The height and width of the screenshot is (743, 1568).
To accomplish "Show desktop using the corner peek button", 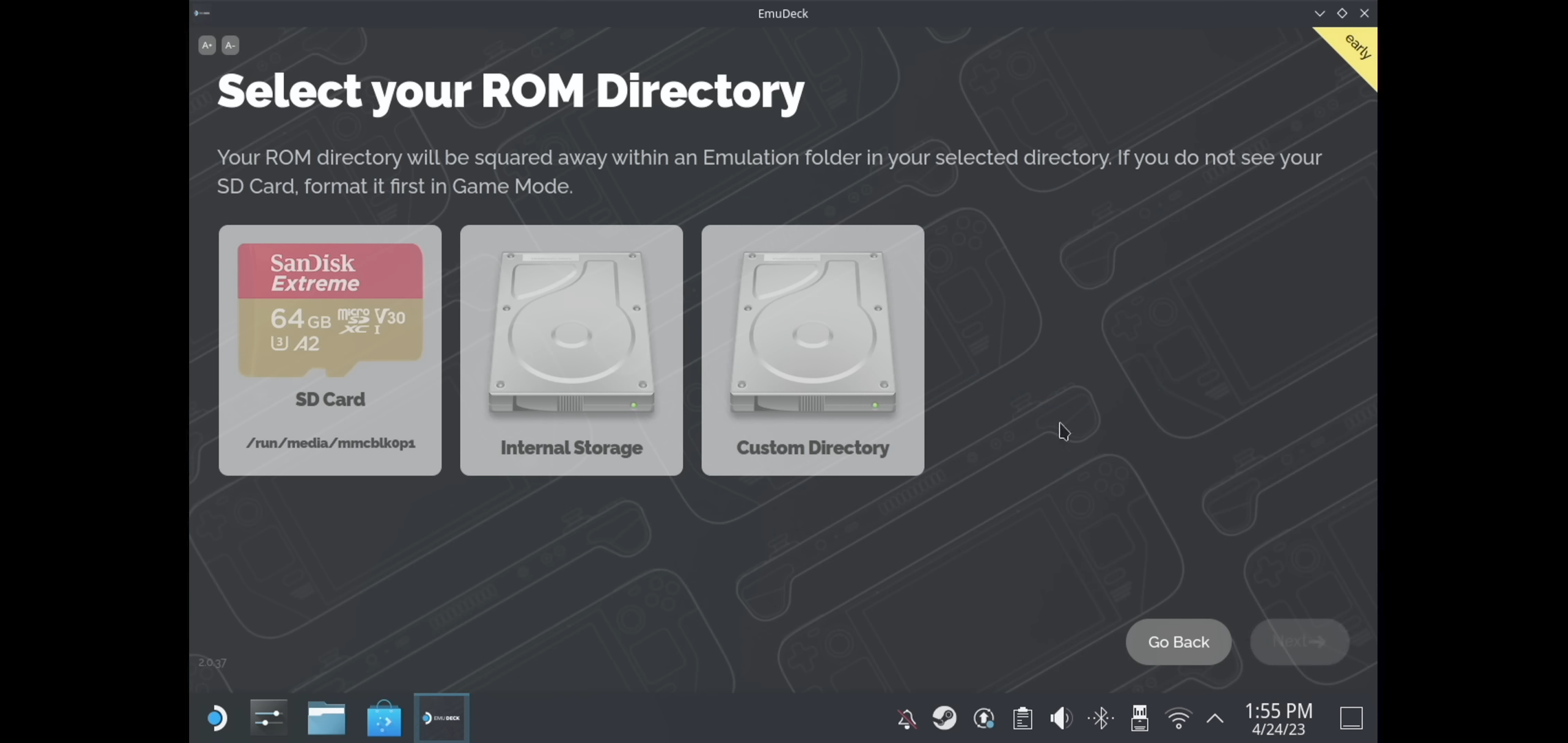I will (x=1350, y=718).
